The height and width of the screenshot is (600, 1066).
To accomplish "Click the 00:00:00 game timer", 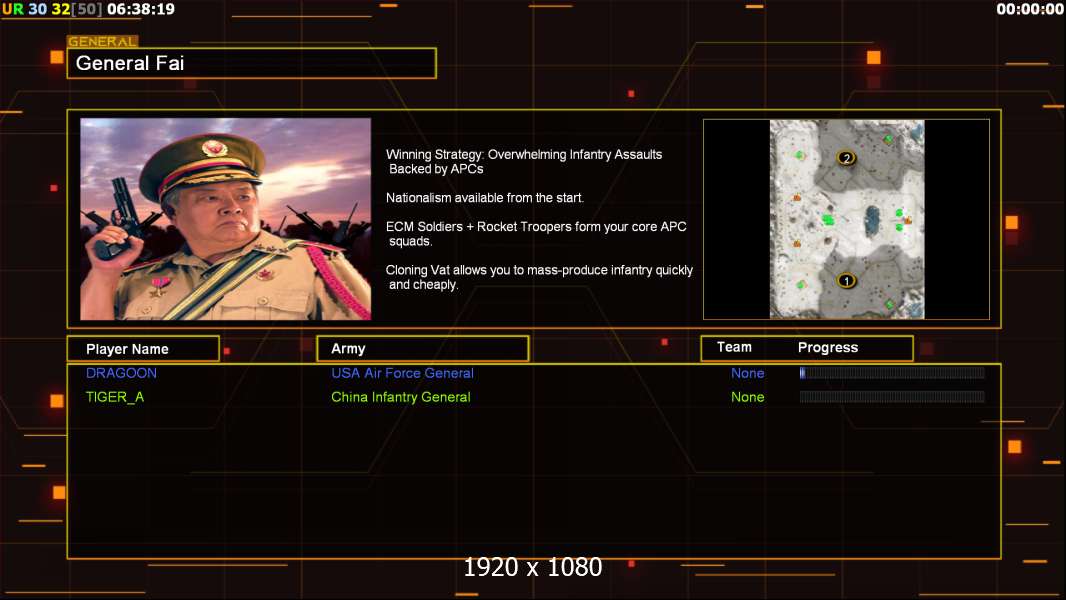I will pyautogui.click(x=1029, y=9).
